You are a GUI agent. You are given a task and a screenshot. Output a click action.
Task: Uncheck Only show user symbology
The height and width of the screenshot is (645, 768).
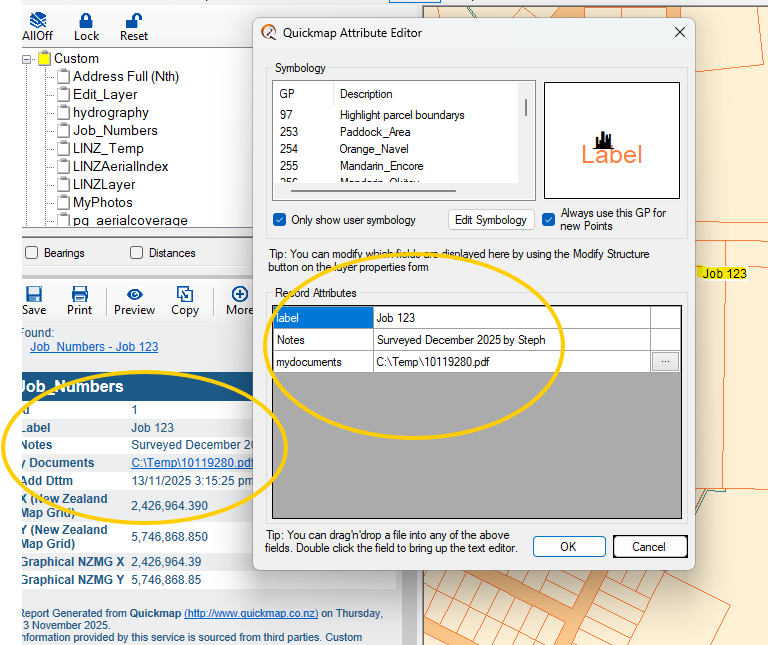(x=280, y=220)
